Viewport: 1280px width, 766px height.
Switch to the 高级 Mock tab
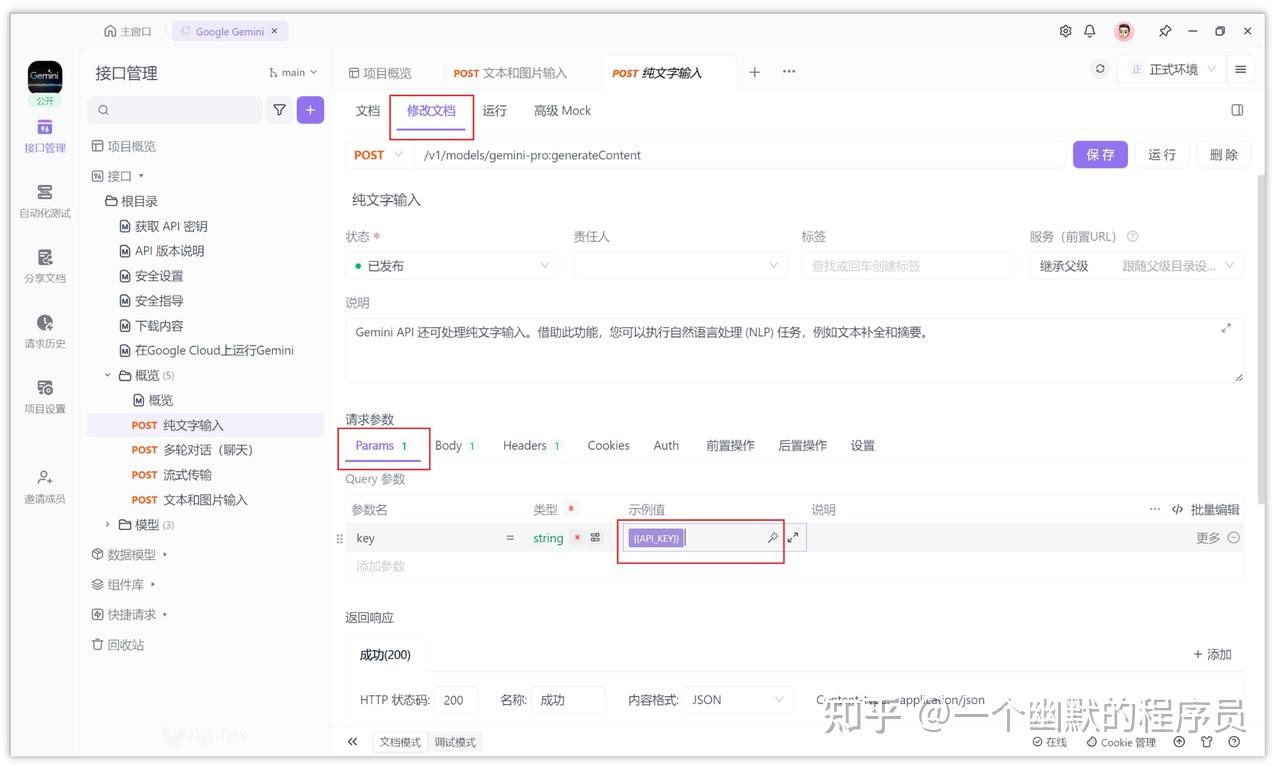click(561, 110)
